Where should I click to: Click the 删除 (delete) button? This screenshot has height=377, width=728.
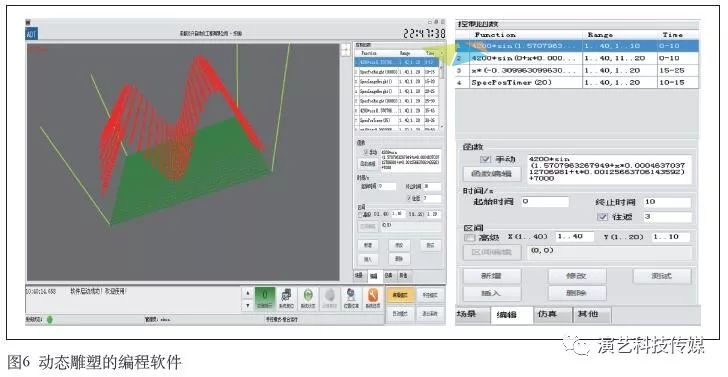point(577,293)
